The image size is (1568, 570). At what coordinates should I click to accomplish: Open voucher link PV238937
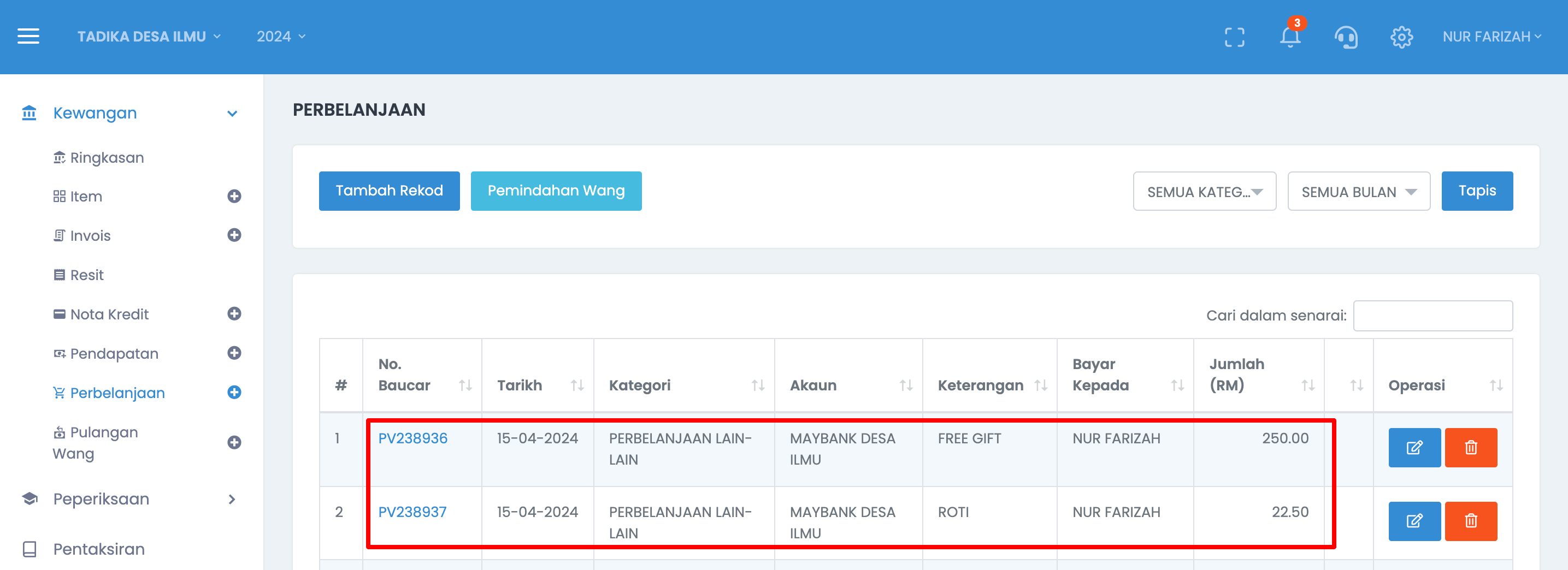tap(412, 512)
